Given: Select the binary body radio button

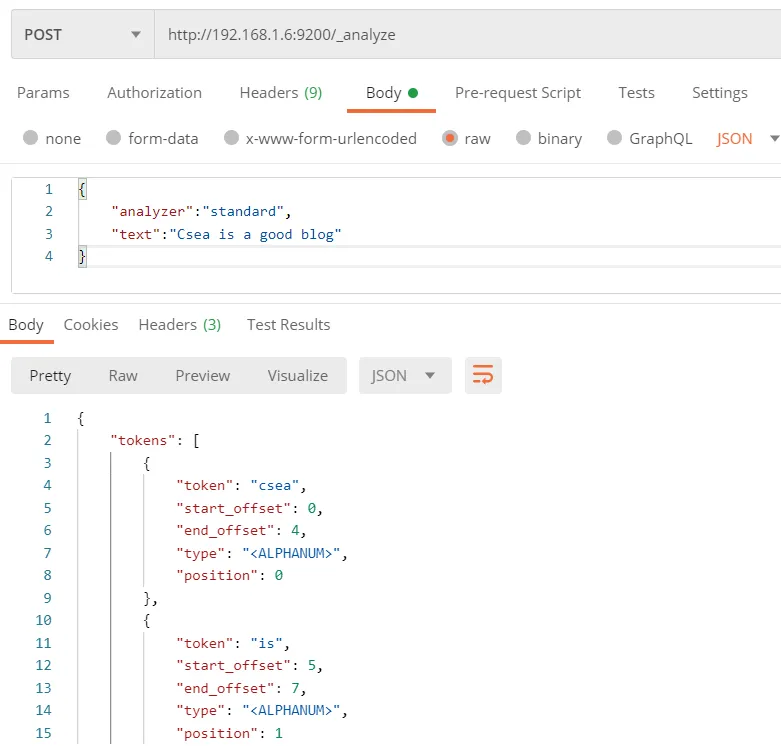Looking at the screenshot, I should pos(524,139).
